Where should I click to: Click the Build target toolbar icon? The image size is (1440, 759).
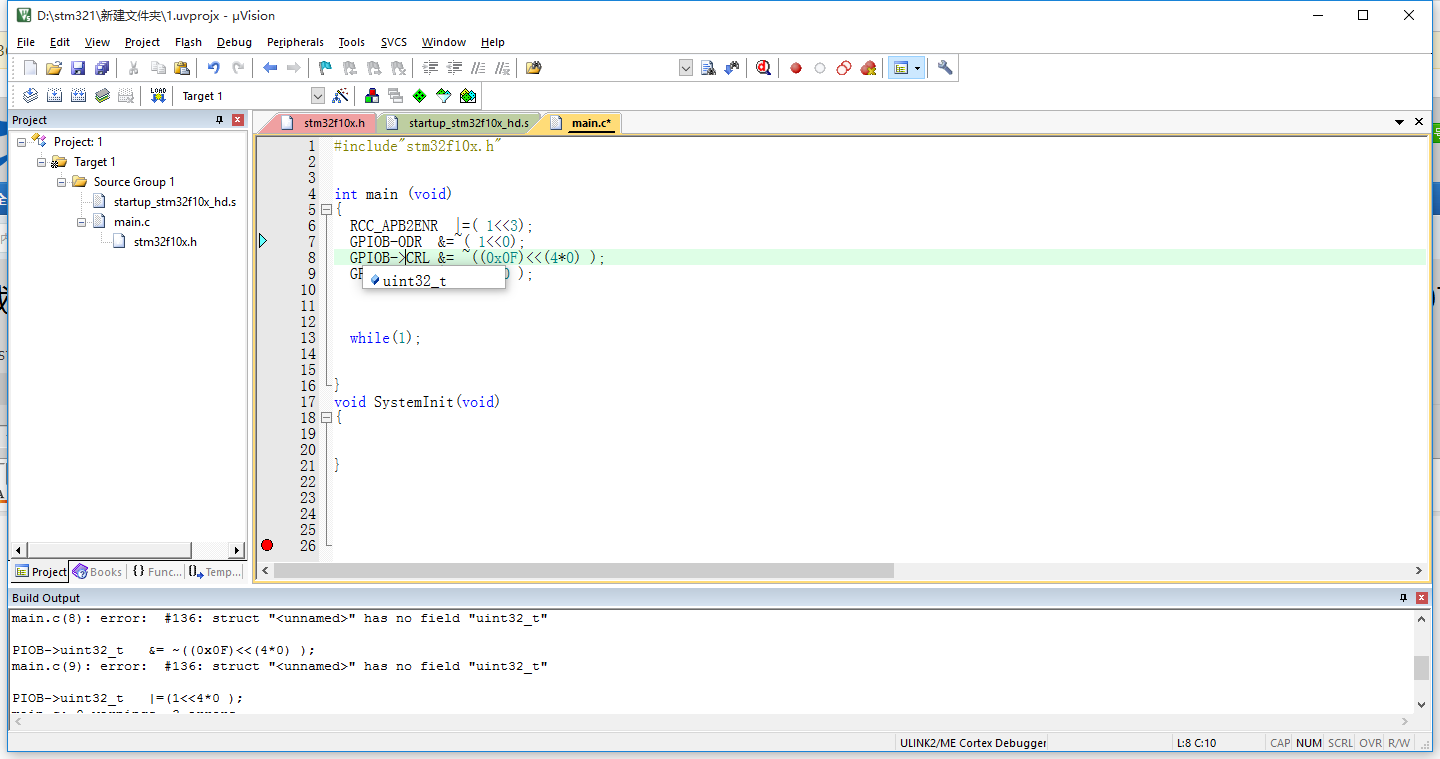tap(54, 96)
